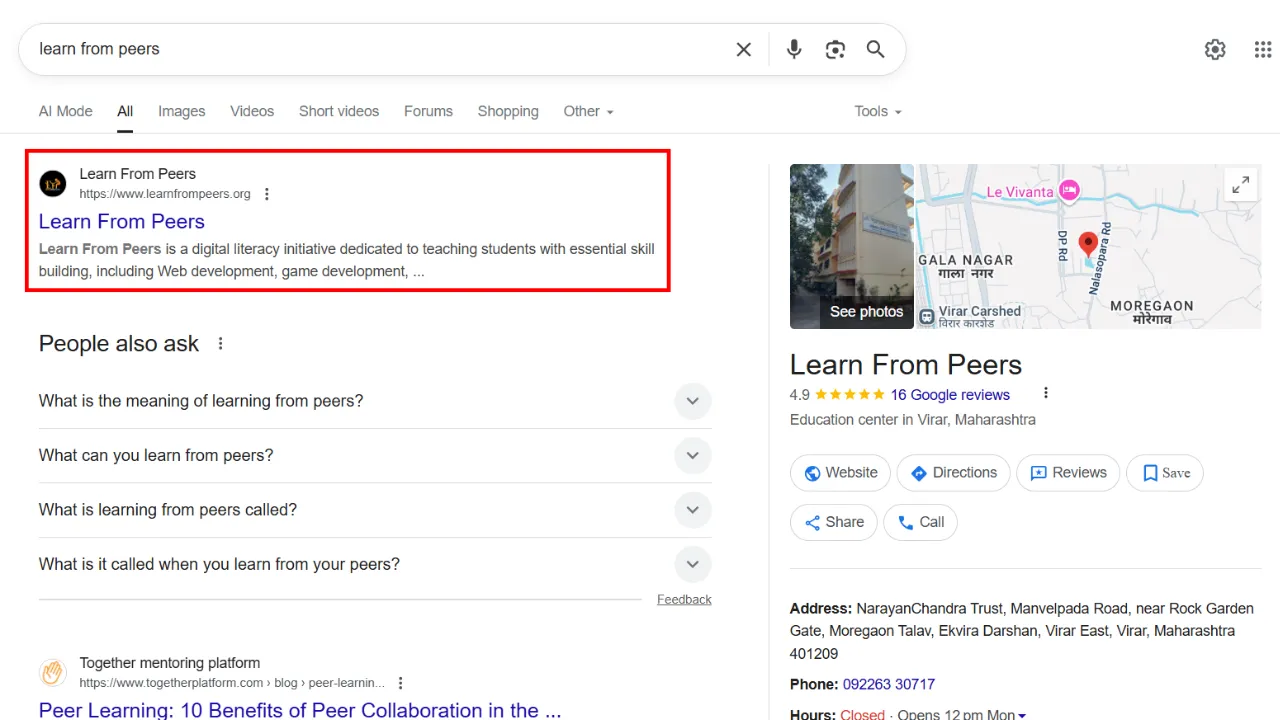1280x720 pixels.
Task: Click the Call button
Action: (x=920, y=522)
